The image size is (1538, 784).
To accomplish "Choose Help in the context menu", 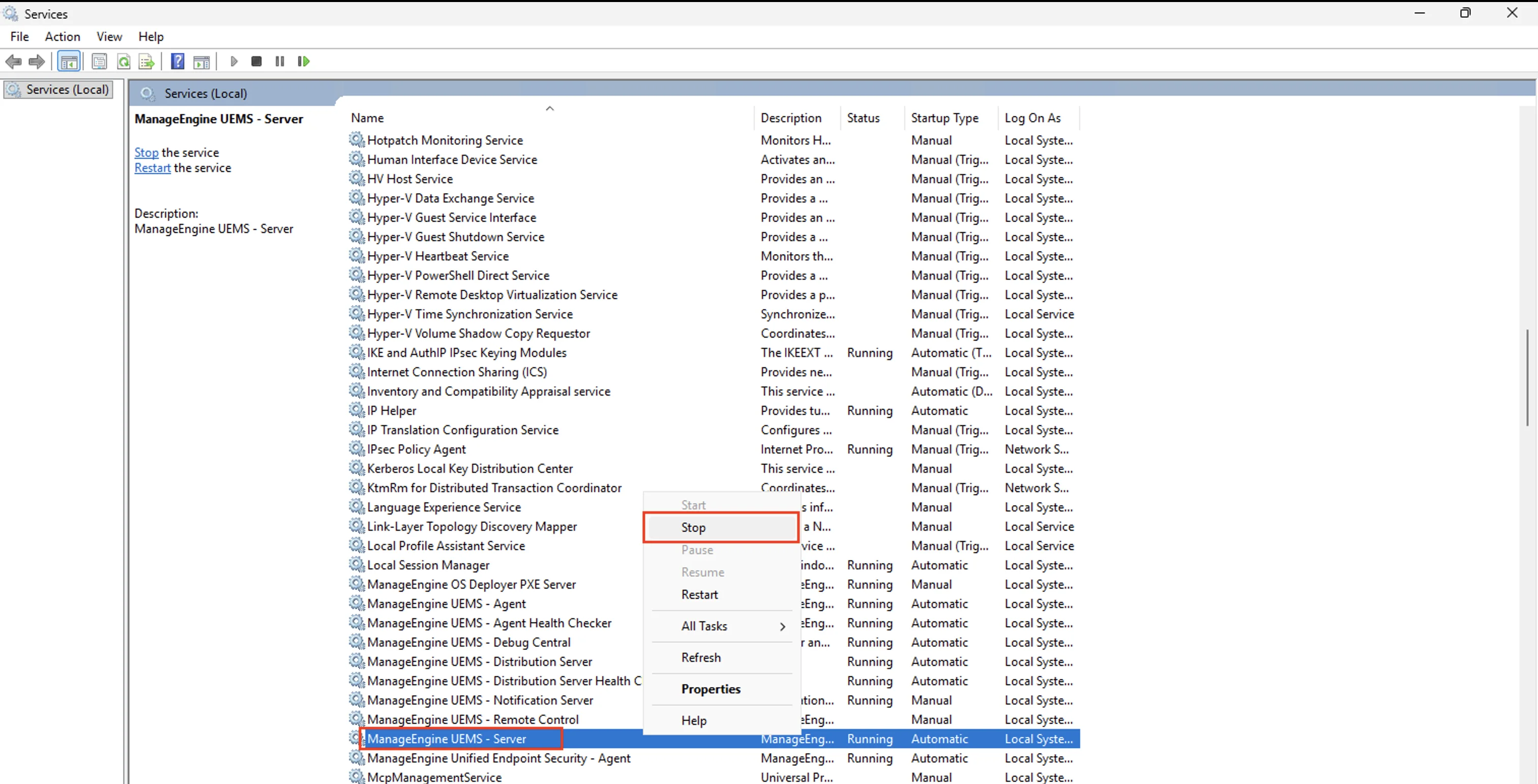I will [721, 721].
